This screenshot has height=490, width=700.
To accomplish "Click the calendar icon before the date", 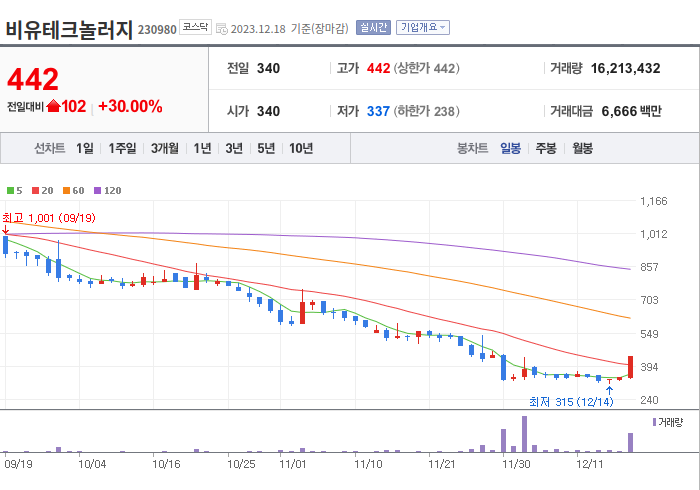I will click(222, 29).
